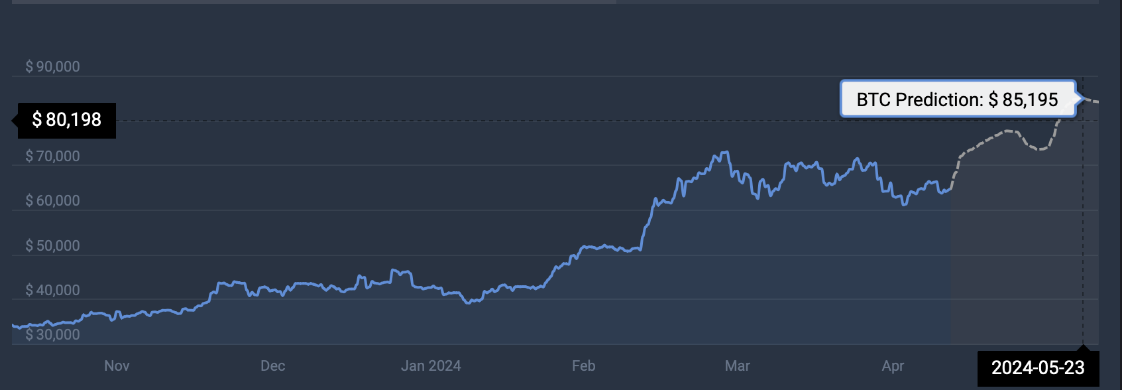Click the $ 90,000 axis label

tap(52, 67)
